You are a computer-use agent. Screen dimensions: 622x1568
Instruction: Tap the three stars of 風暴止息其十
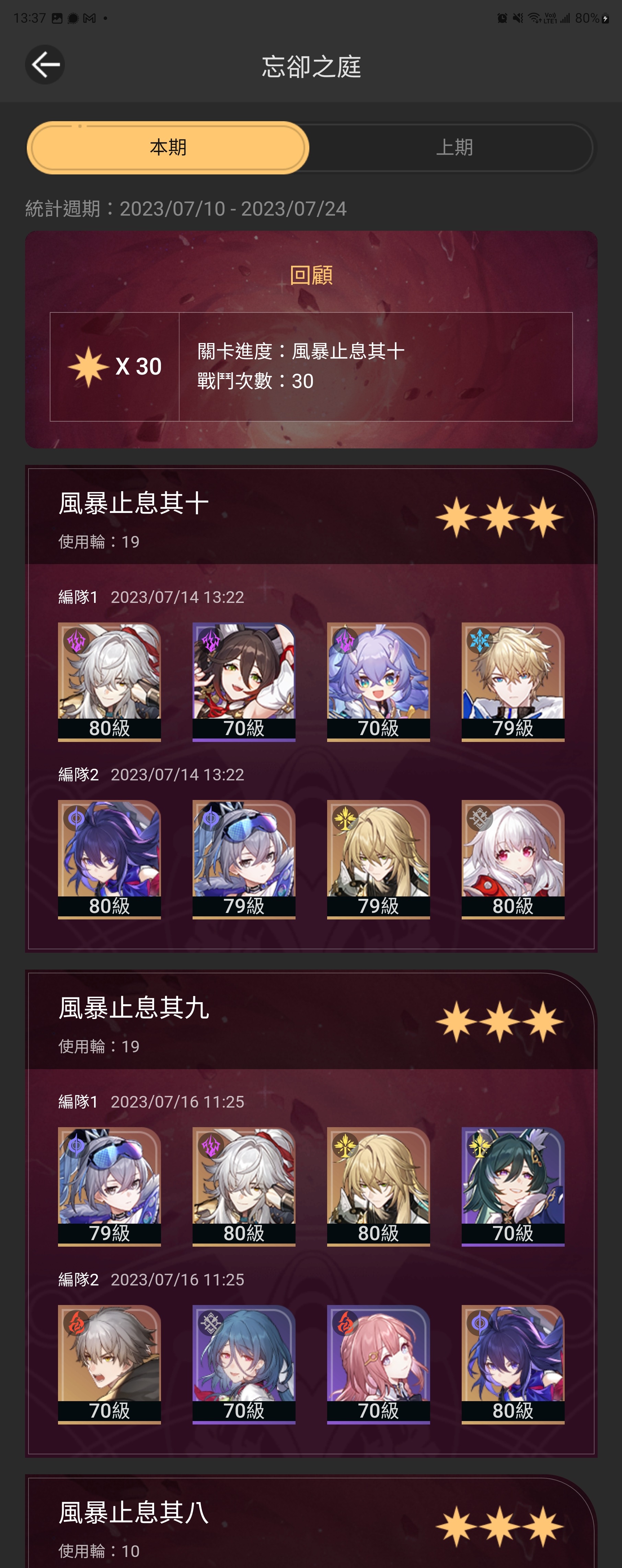tap(500, 517)
